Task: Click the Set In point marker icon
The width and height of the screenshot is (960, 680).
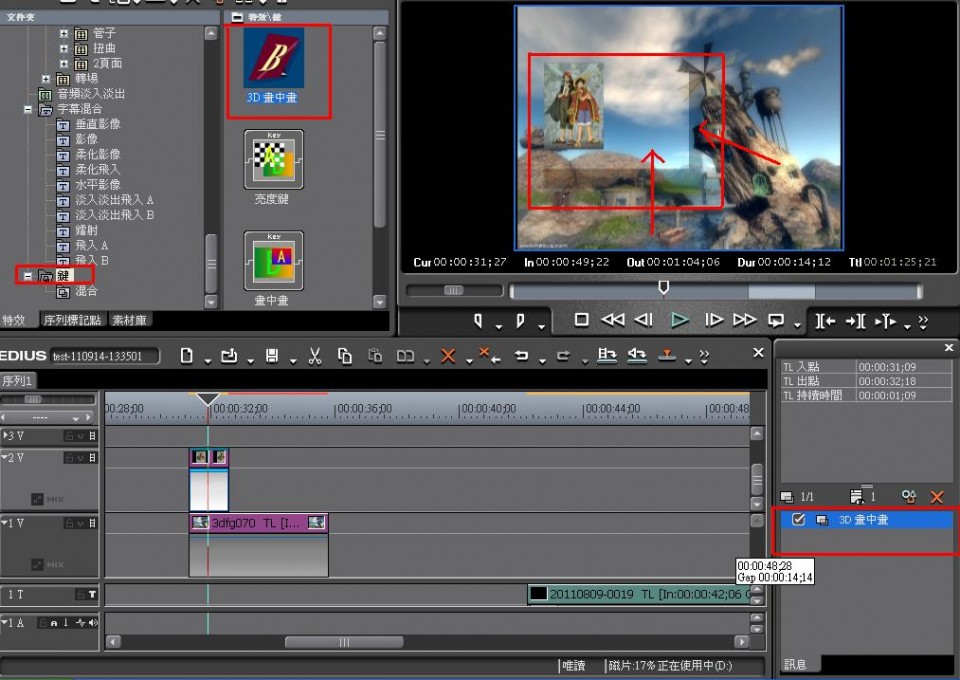Action: (479, 320)
